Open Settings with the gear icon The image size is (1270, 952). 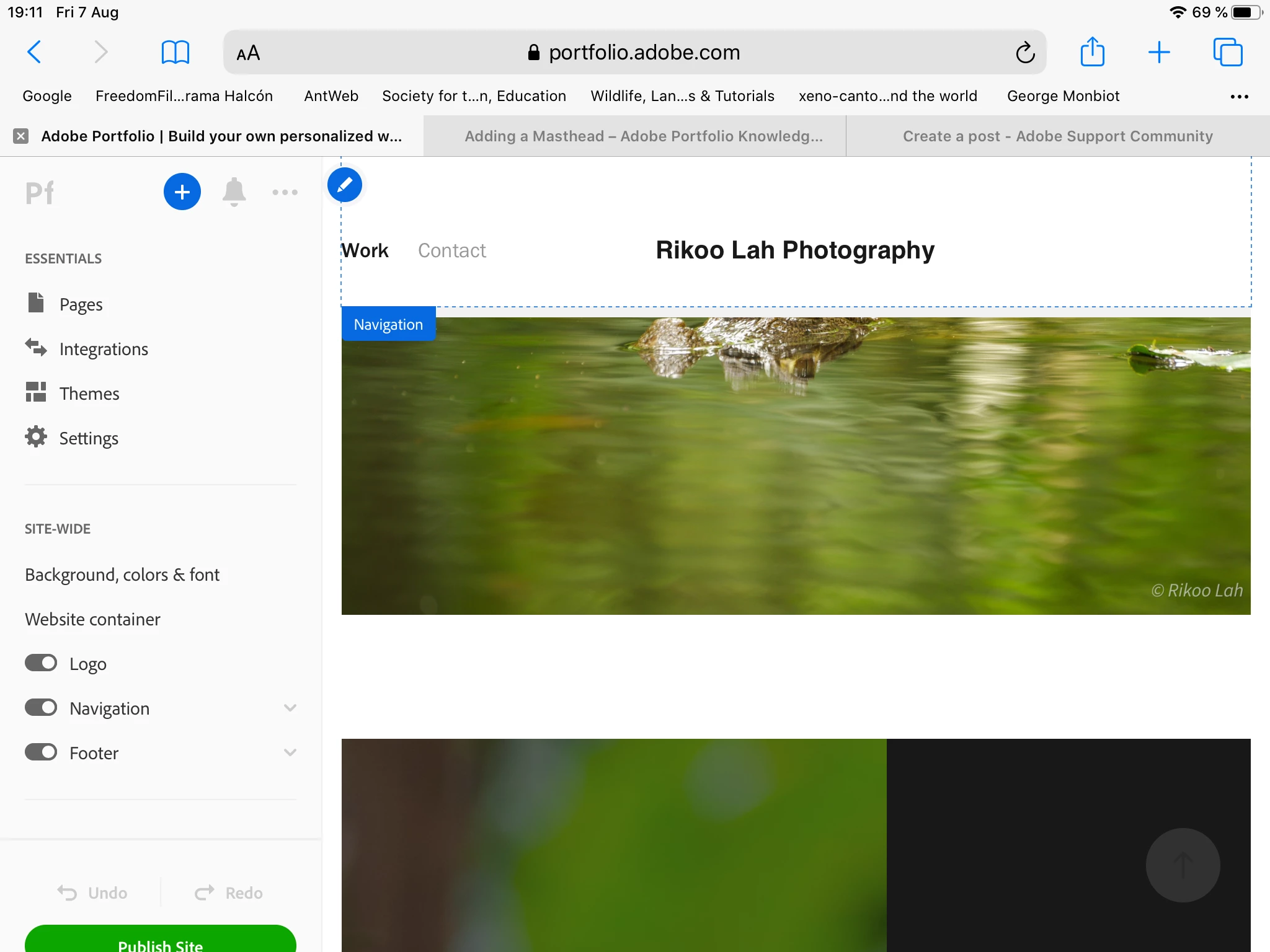[x=36, y=438]
